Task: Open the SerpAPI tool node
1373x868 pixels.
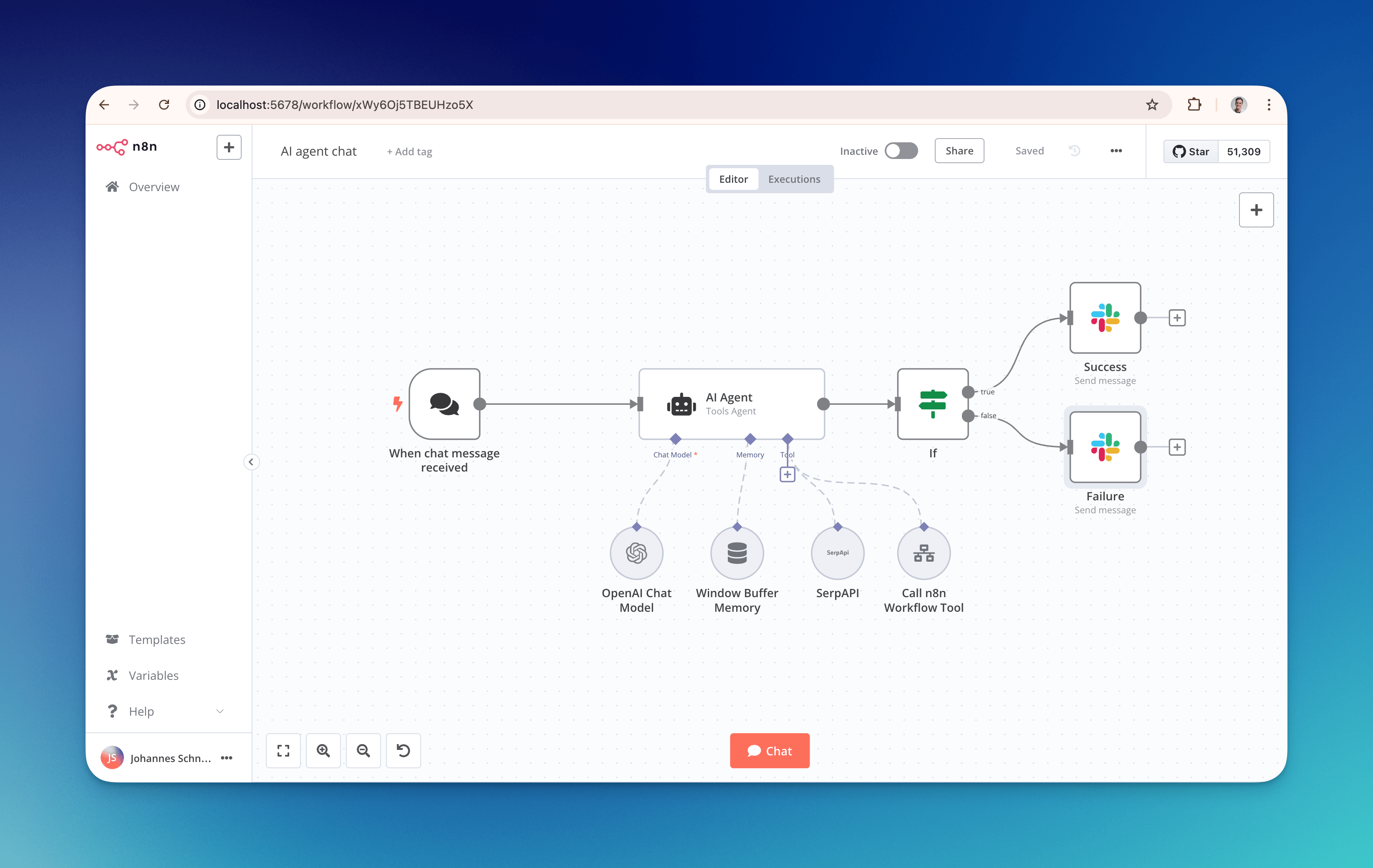Action: (x=837, y=553)
